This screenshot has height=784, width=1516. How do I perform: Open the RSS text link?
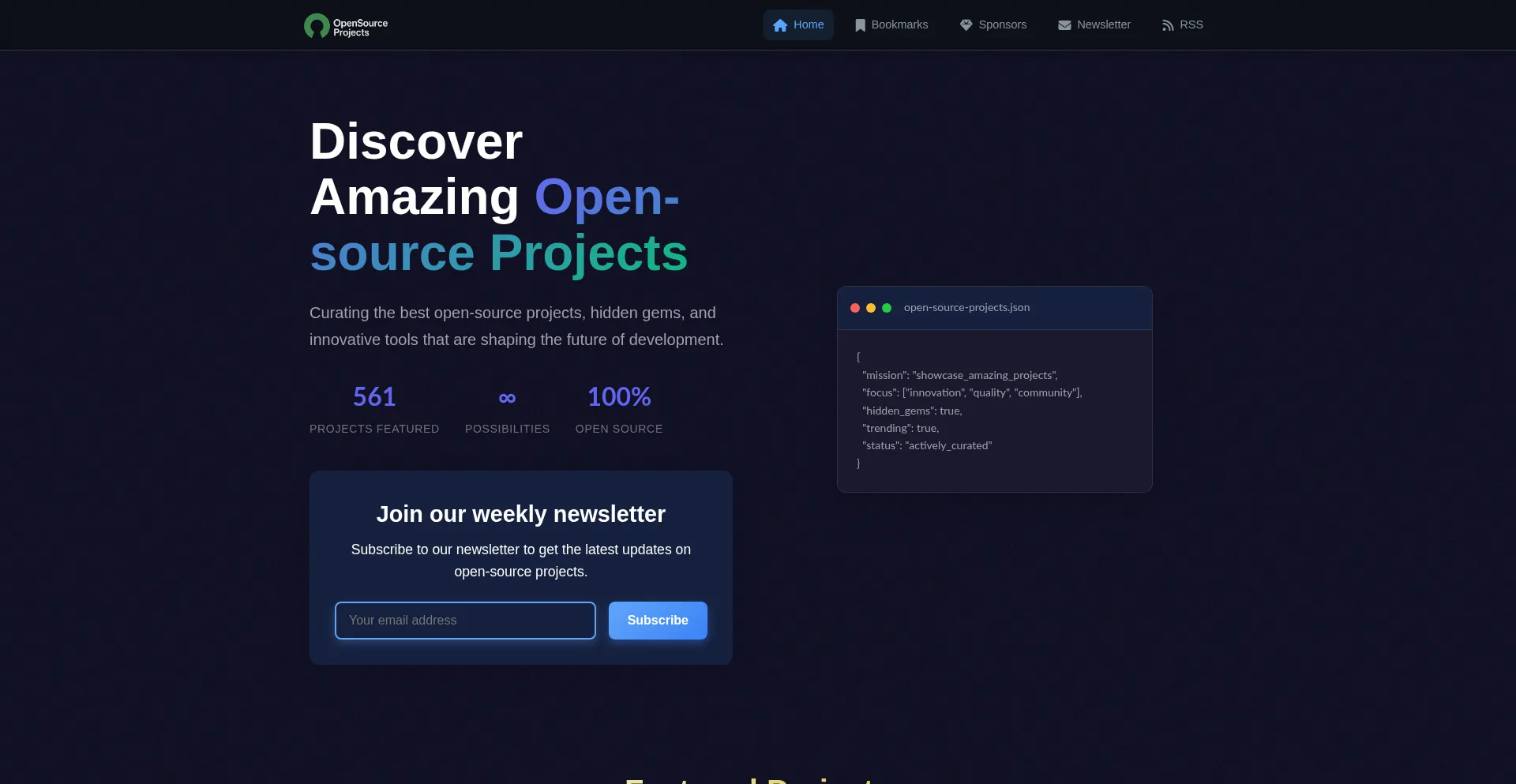[1191, 25]
